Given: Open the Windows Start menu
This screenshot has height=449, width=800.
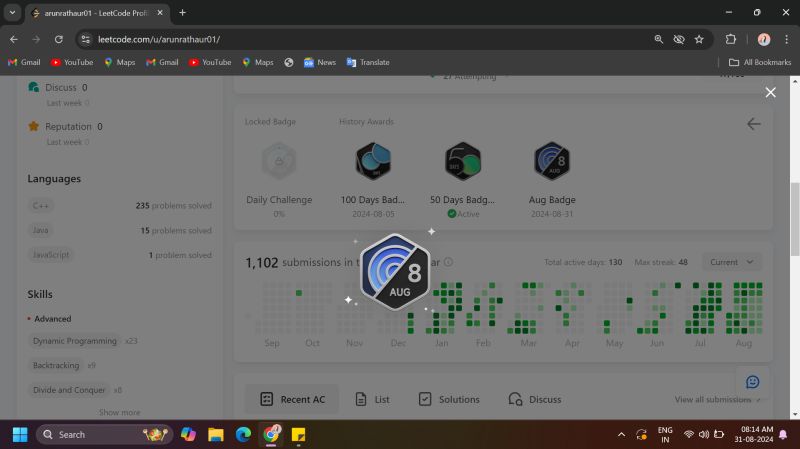Looking at the screenshot, I should tap(20, 435).
